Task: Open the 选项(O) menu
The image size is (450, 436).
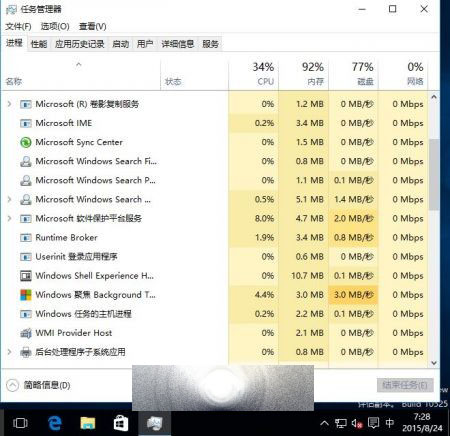Action: 55,26
